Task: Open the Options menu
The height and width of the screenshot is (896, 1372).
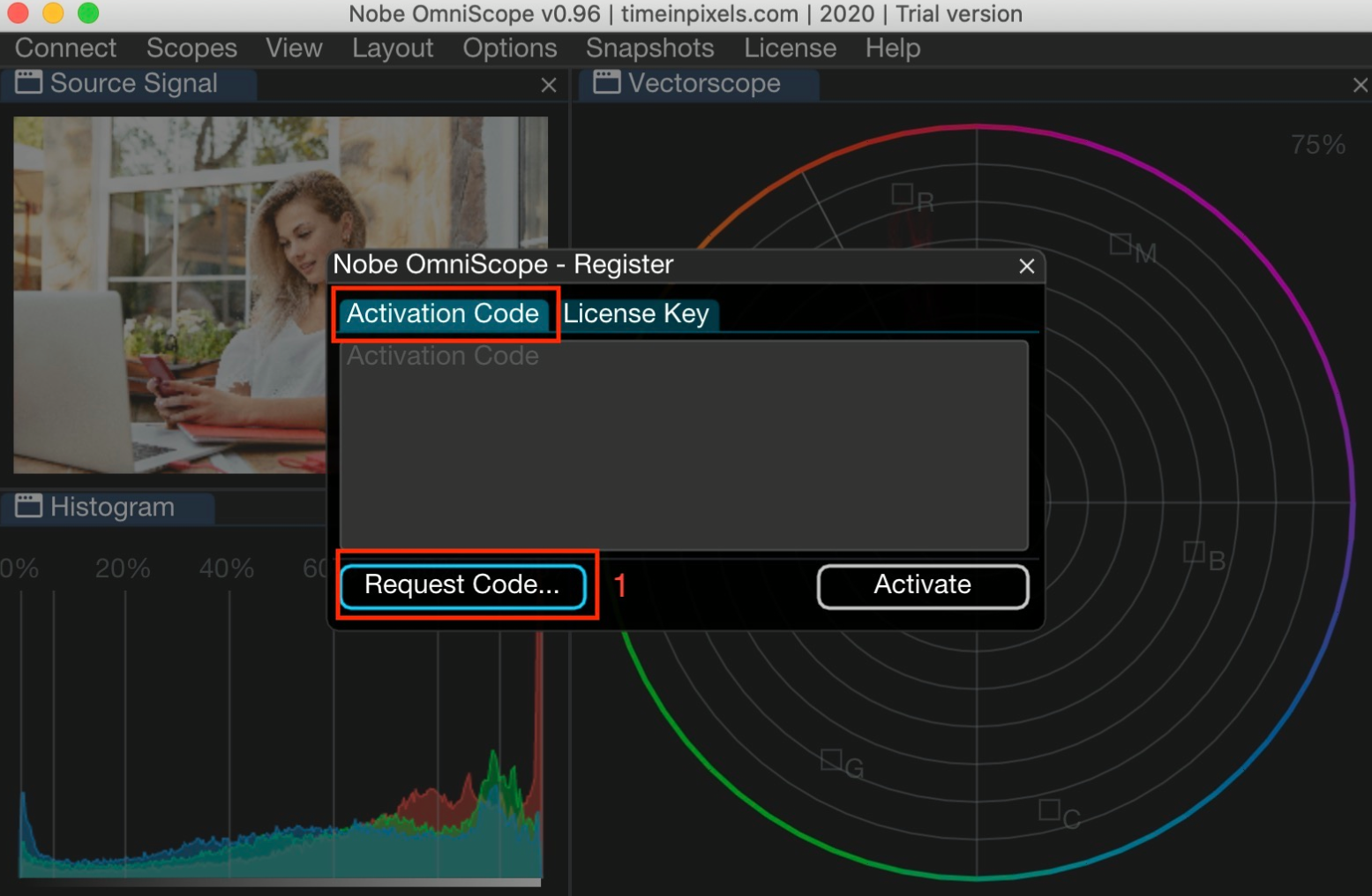Action: point(510,48)
